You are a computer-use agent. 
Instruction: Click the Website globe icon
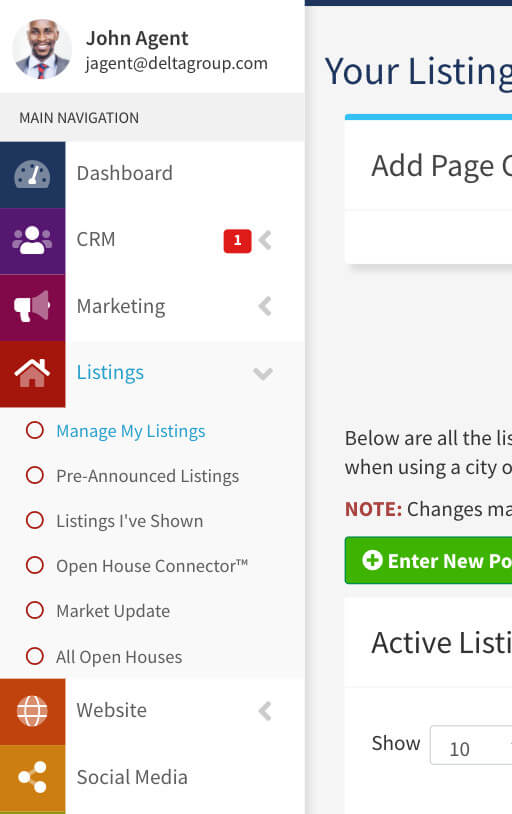[x=32, y=711]
